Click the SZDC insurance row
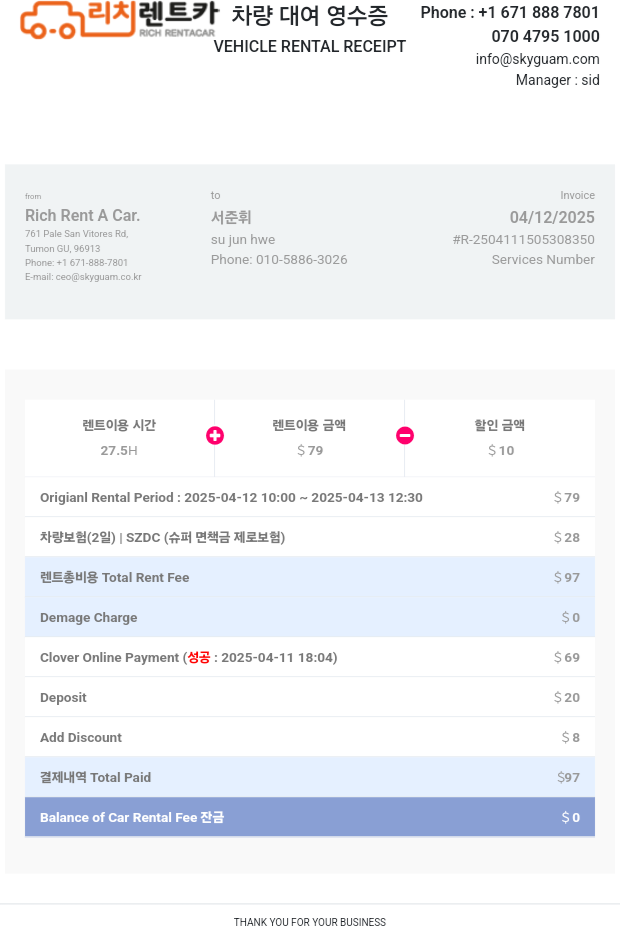 [x=310, y=537]
